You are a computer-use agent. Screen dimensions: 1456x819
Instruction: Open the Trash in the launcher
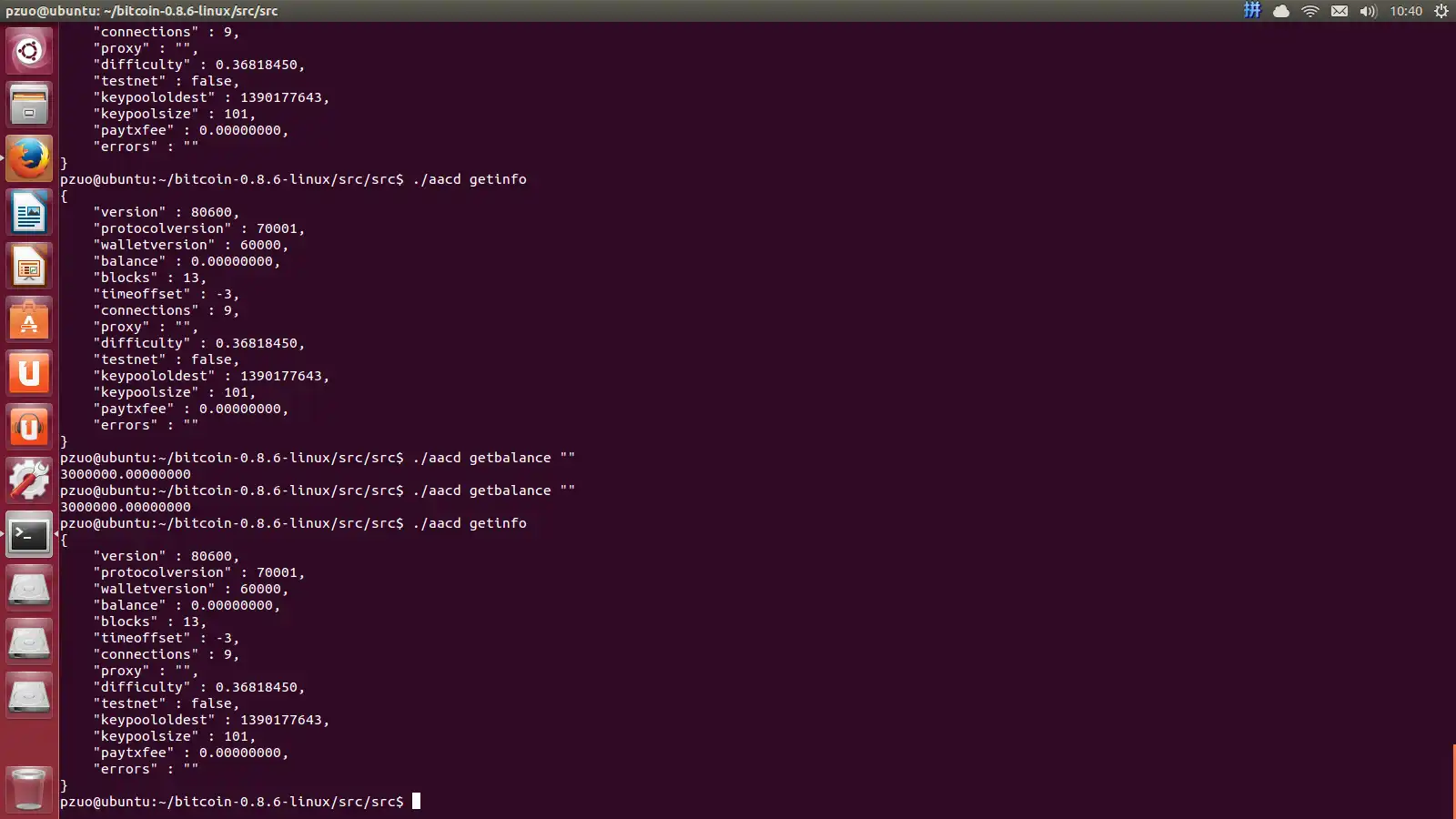pos(29,788)
